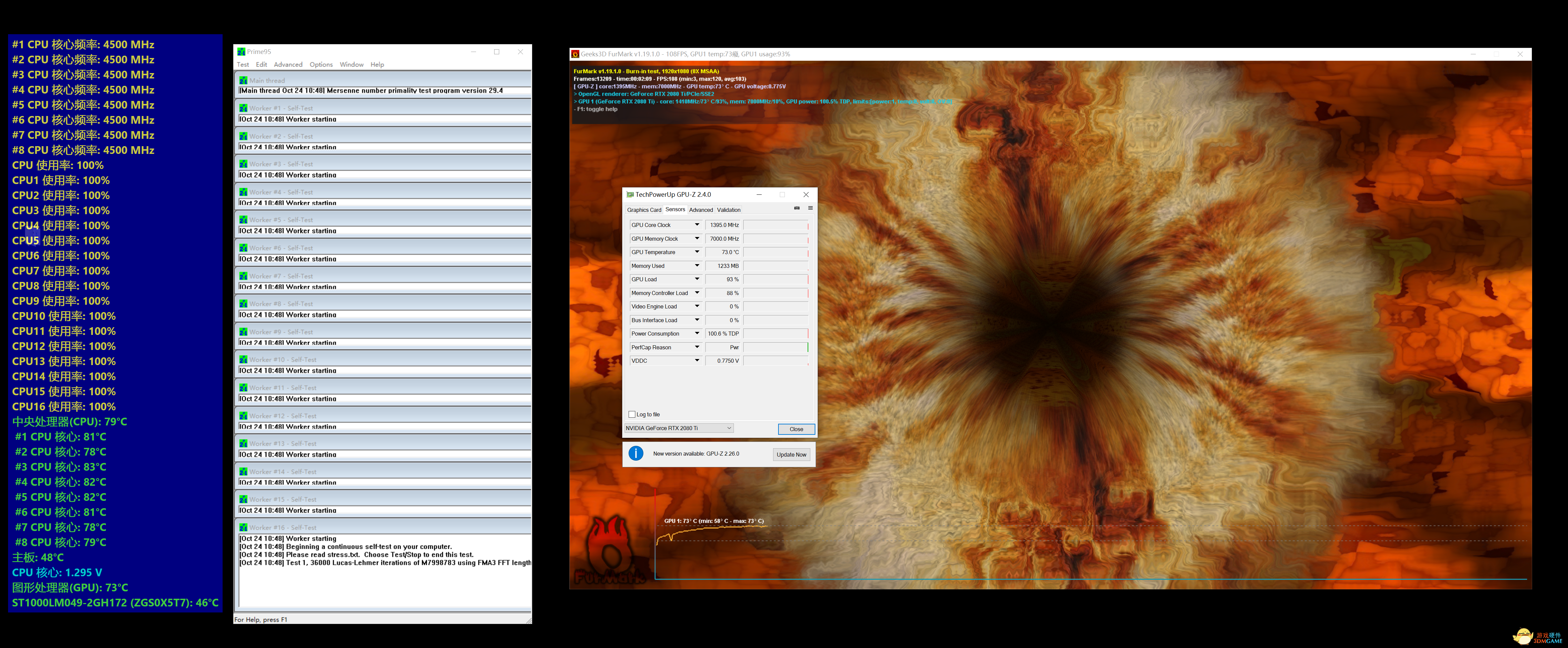The width and height of the screenshot is (1568, 648).
Task: Click the Worker #12 Self-Test window icon
Action: tap(243, 416)
